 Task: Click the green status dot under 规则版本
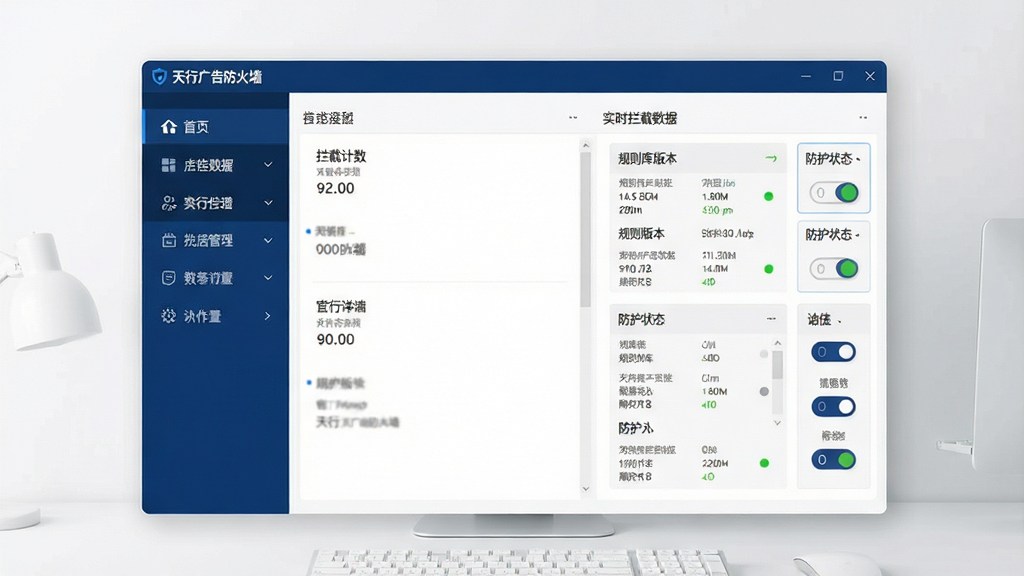point(769,269)
